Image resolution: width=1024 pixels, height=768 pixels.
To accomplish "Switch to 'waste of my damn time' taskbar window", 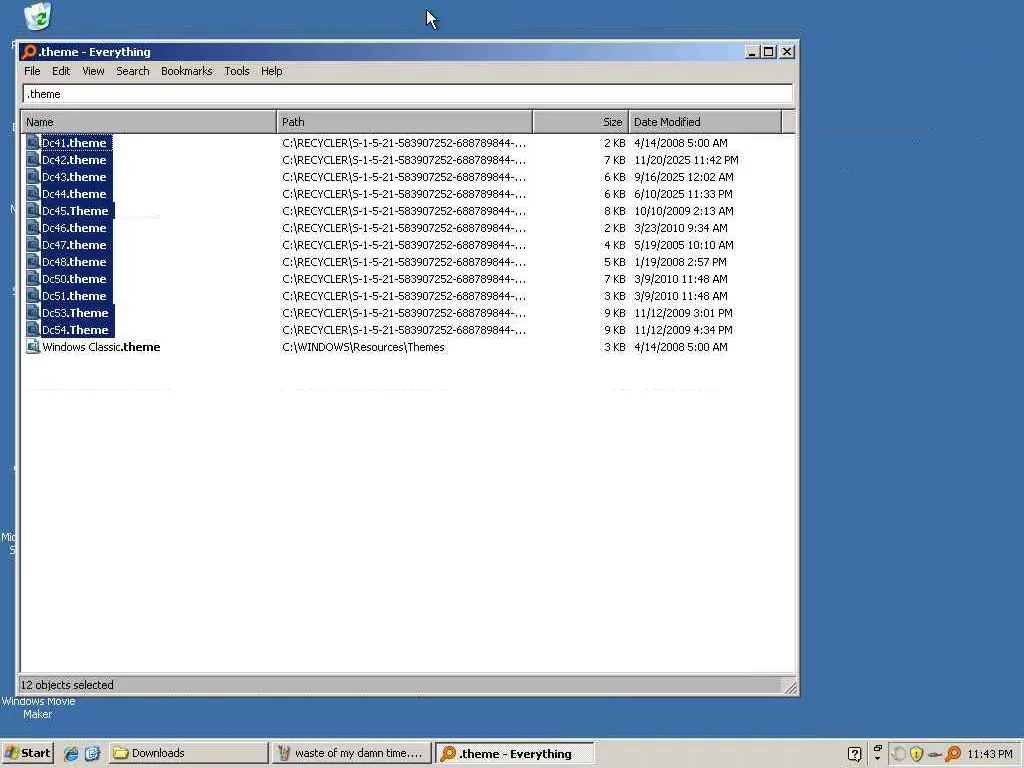I will (351, 753).
